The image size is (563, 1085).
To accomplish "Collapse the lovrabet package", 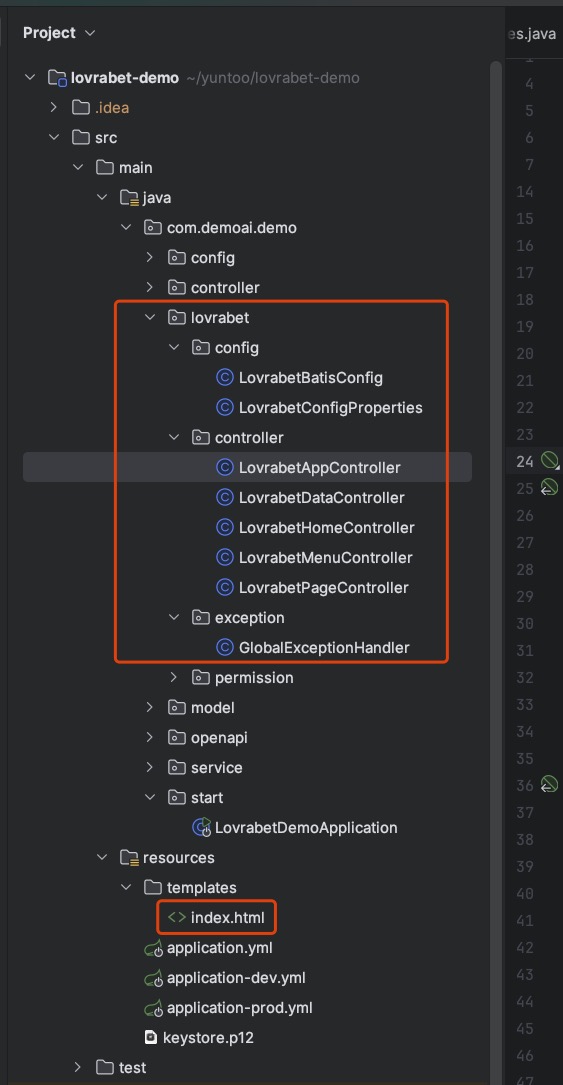I will pyautogui.click(x=149, y=318).
